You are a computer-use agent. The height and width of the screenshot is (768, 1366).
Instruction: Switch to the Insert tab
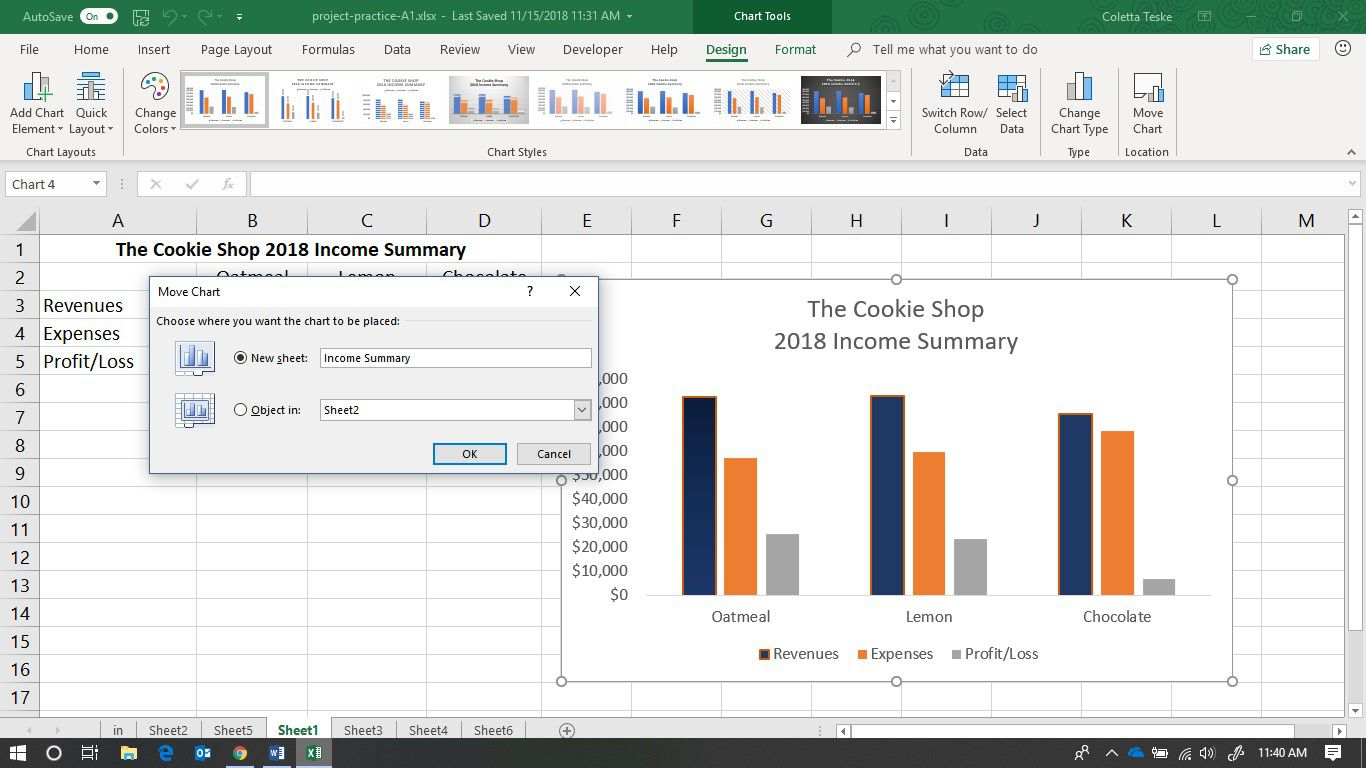pos(154,49)
